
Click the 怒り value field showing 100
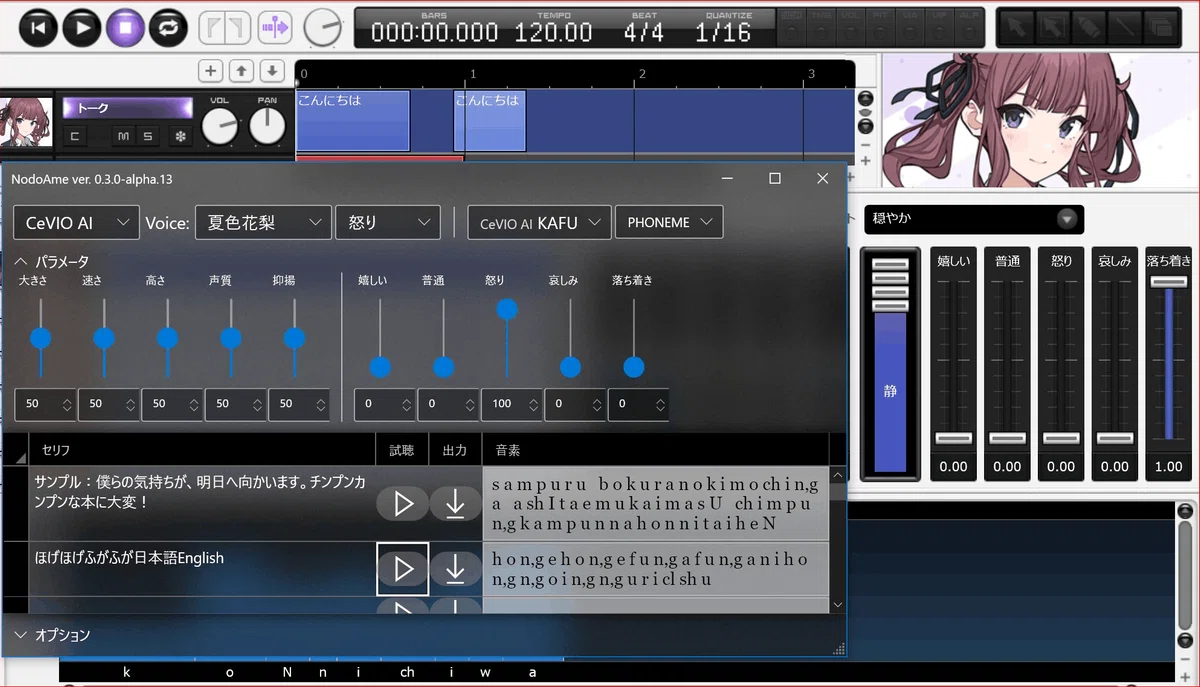512,404
